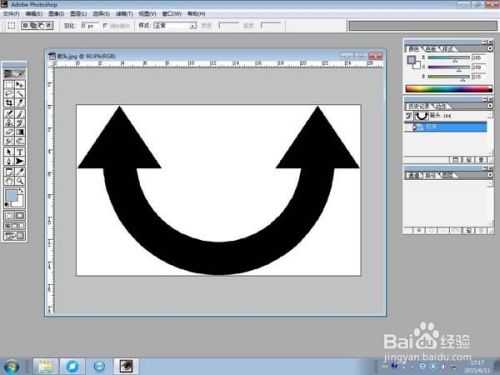Image resolution: width=500 pixels, height=375 pixels.
Task: Open the History panel flyout menu arrow
Action: [490, 106]
